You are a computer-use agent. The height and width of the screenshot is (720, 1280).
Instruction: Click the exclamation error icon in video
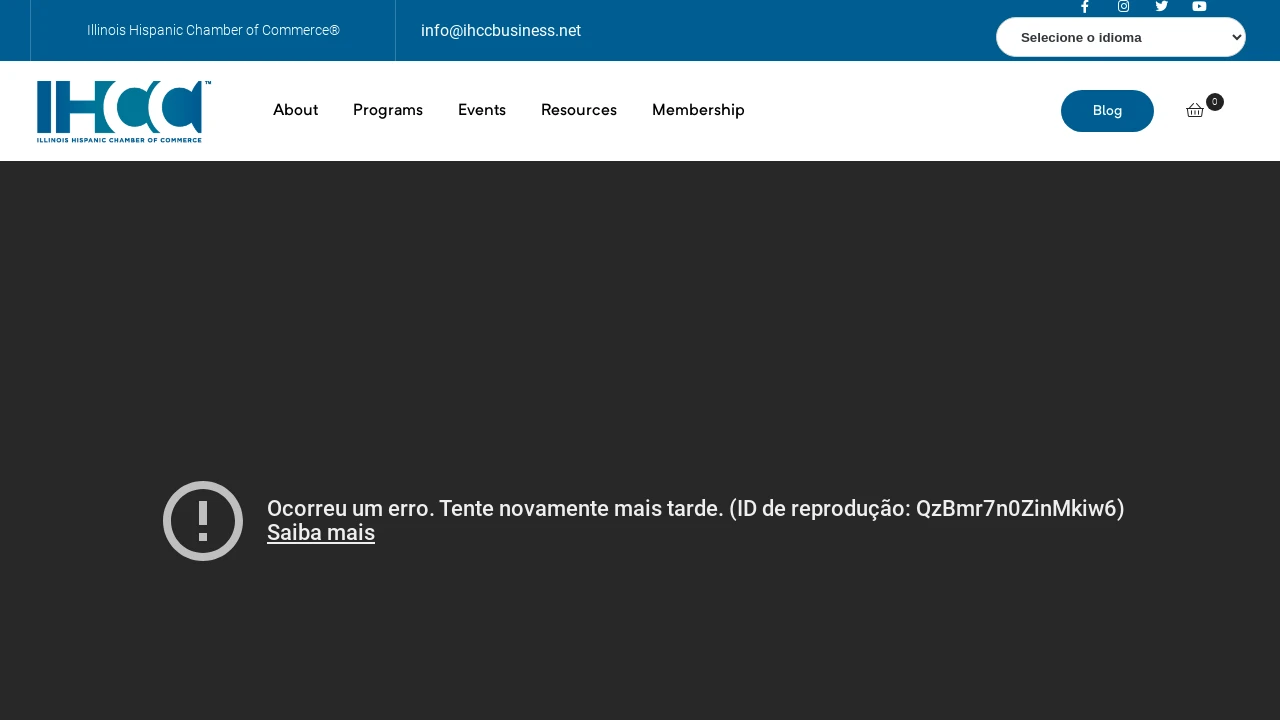203,521
